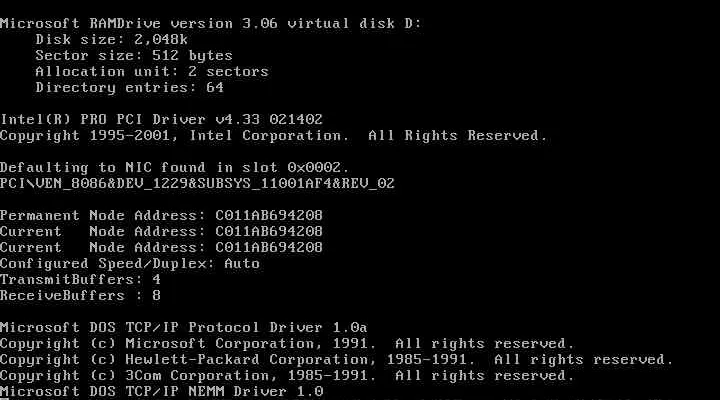Click the Intel PRO PCI Driver v4.33 line
This screenshot has width=720, height=400.
(161, 119)
